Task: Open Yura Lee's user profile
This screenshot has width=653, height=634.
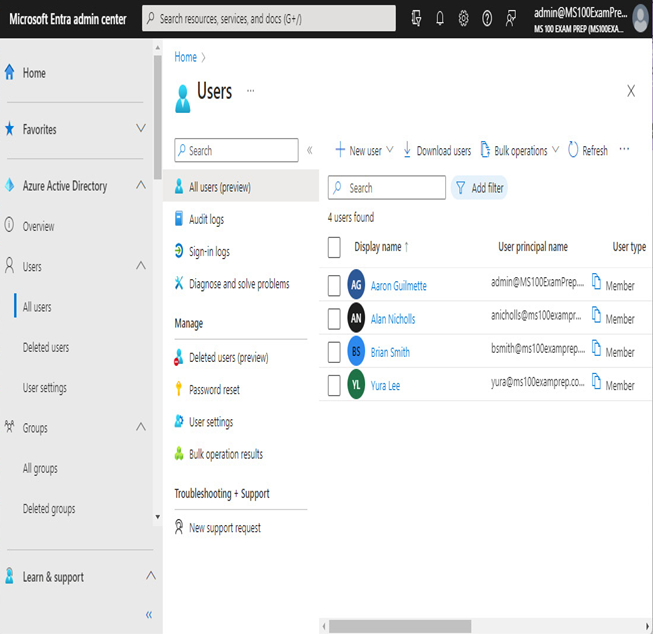Action: 385,386
